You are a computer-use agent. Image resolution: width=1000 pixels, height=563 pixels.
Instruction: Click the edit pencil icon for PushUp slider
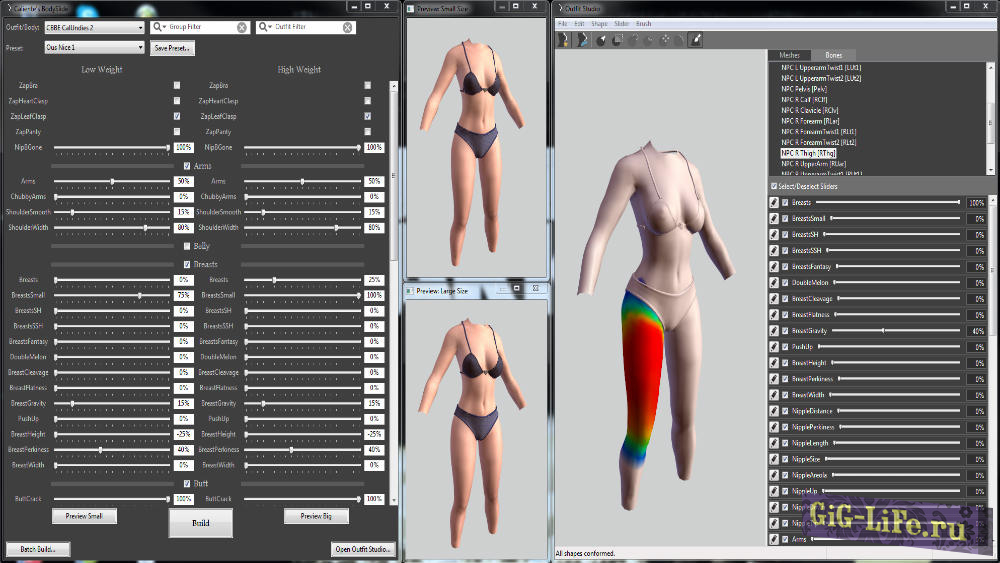pos(774,347)
